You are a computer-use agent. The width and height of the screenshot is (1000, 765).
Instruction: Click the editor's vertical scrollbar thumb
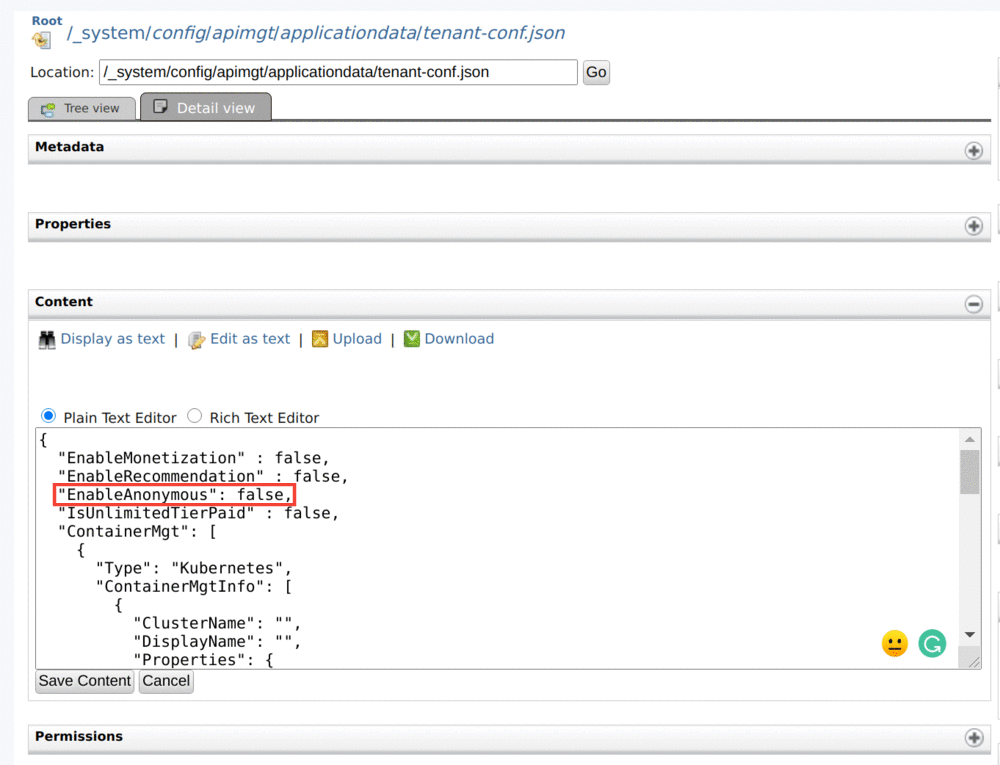(x=969, y=471)
